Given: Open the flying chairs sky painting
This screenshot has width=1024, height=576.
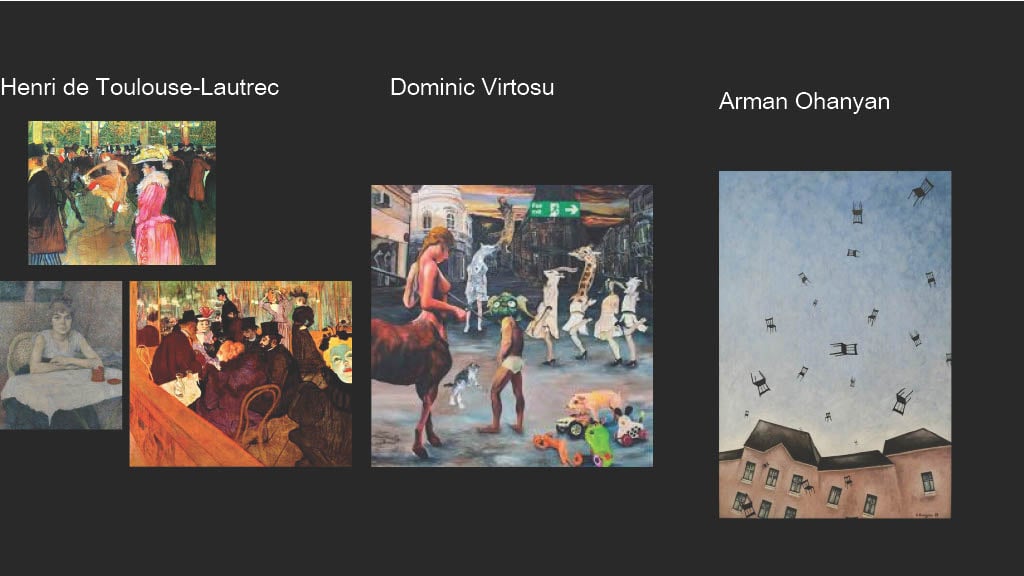Looking at the screenshot, I should (835, 344).
